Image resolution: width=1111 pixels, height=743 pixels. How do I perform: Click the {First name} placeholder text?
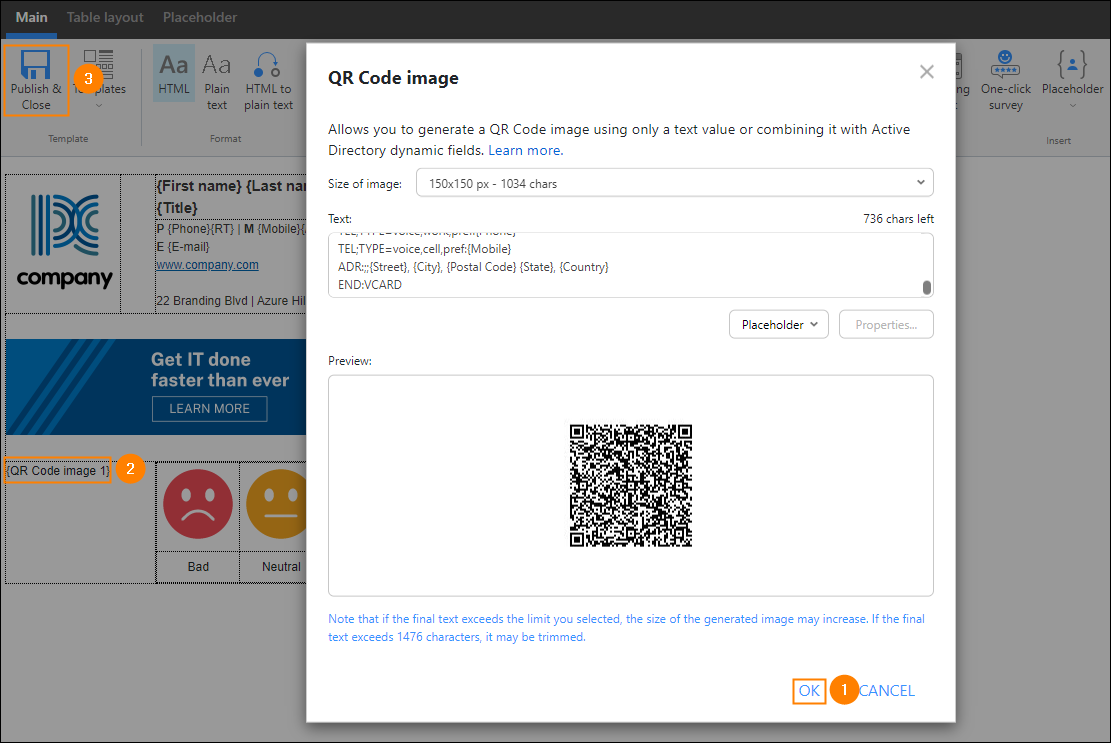pos(199,186)
